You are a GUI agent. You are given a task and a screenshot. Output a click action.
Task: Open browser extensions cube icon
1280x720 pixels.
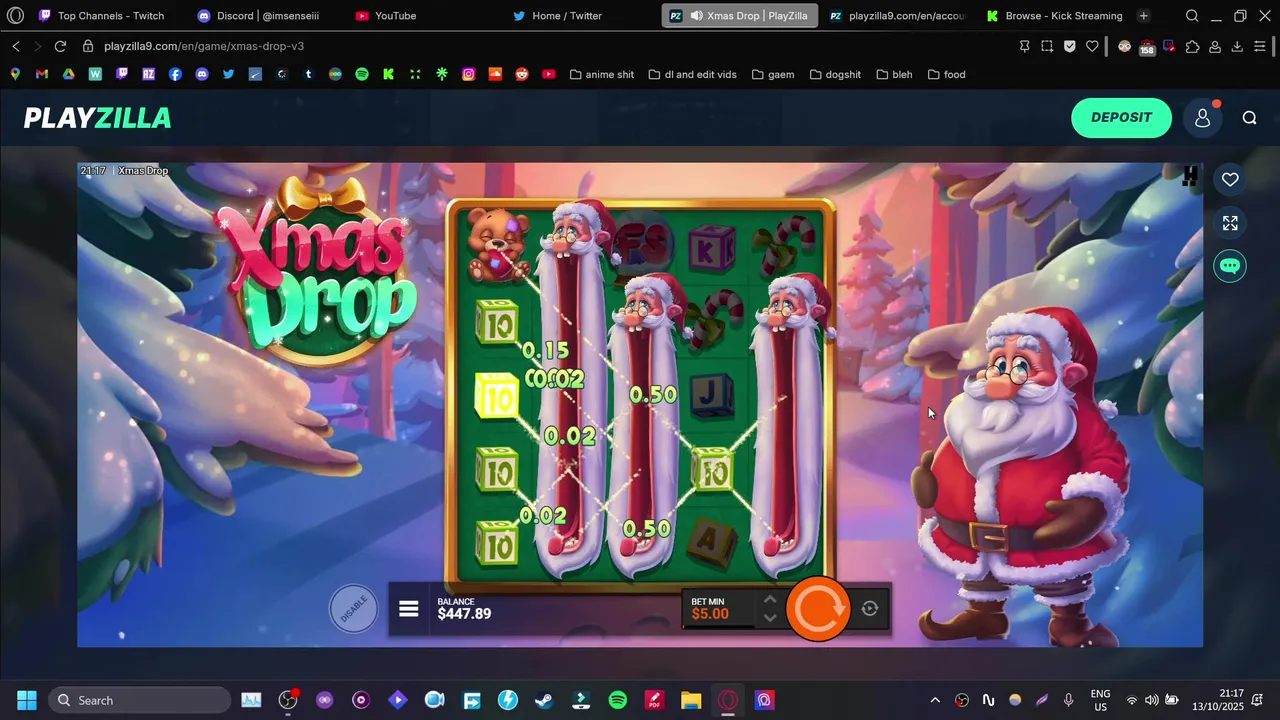1192,46
